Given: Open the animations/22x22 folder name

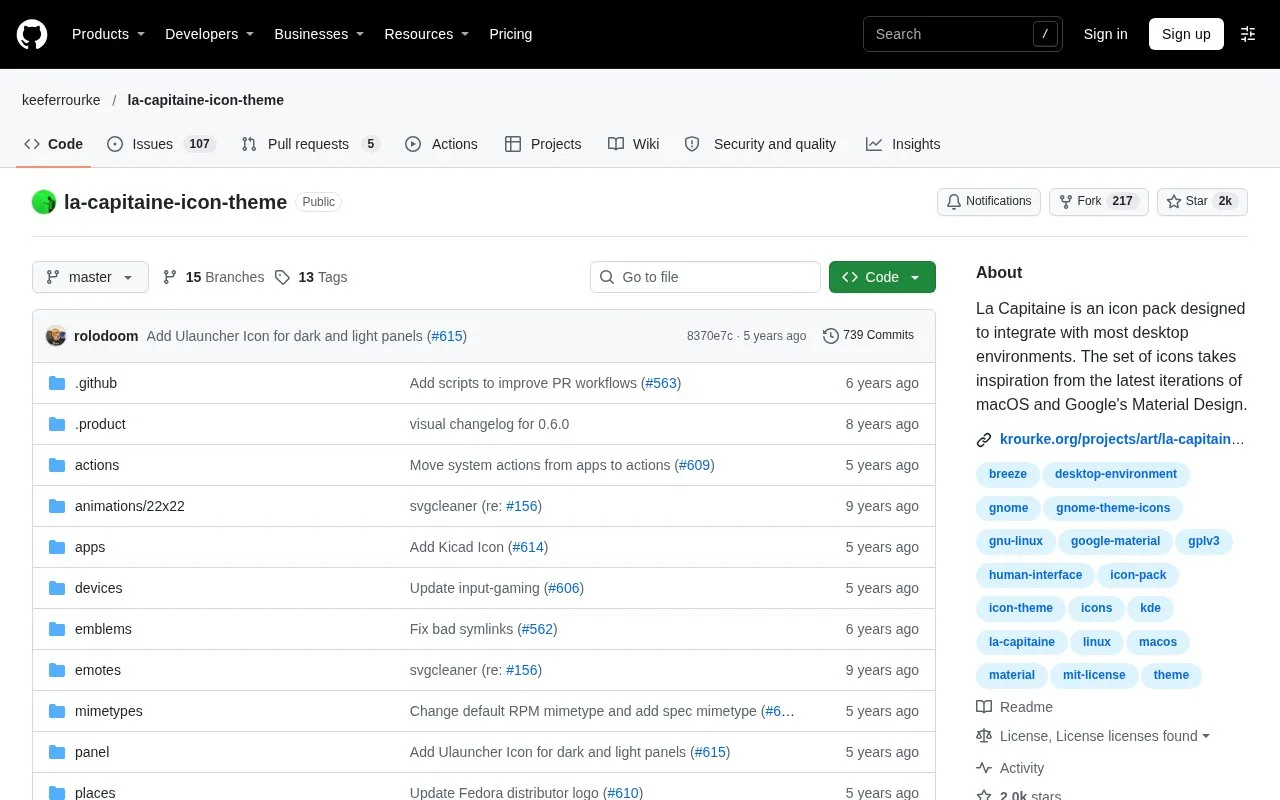Looking at the screenshot, I should click(130, 506).
